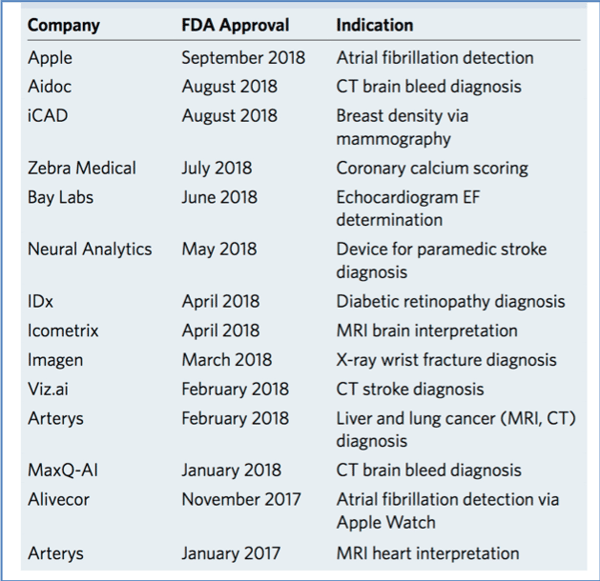
Task: Click the Aidoc company name
Action: pos(49,86)
